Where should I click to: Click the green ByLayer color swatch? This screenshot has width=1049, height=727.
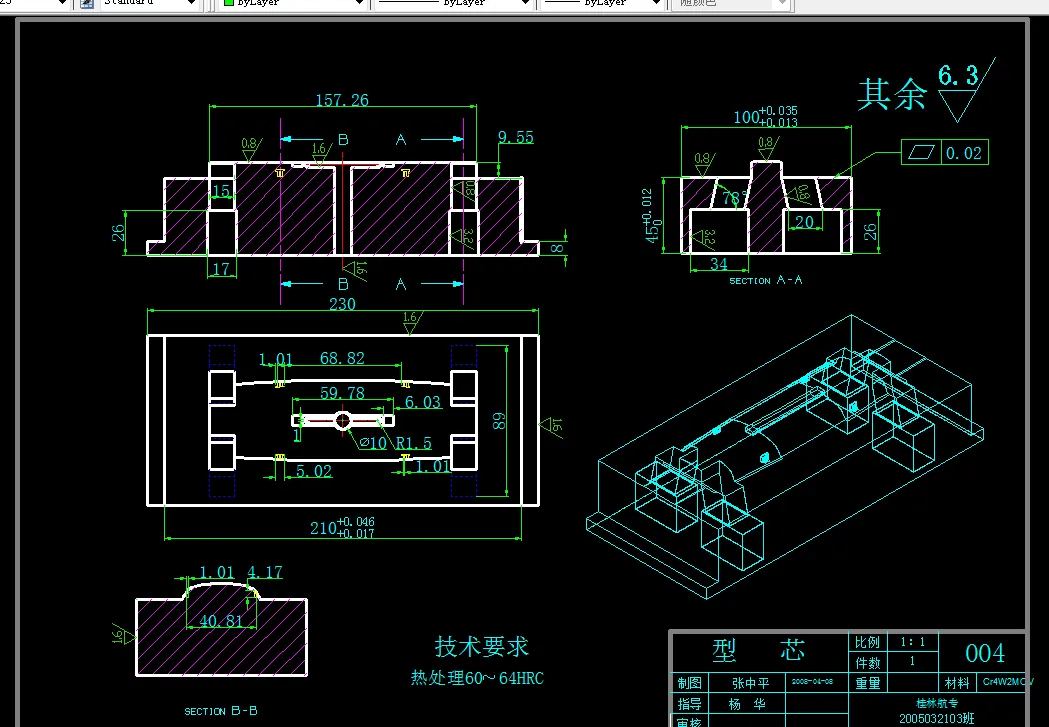point(228,3)
